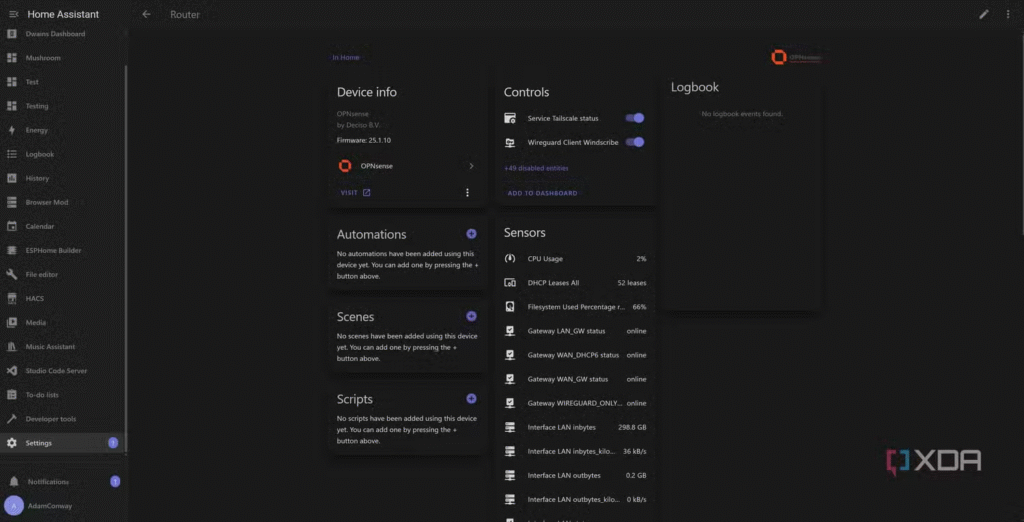This screenshot has width=1024, height=522.
Task: Select Settings in the sidebar
Action: tap(39, 443)
